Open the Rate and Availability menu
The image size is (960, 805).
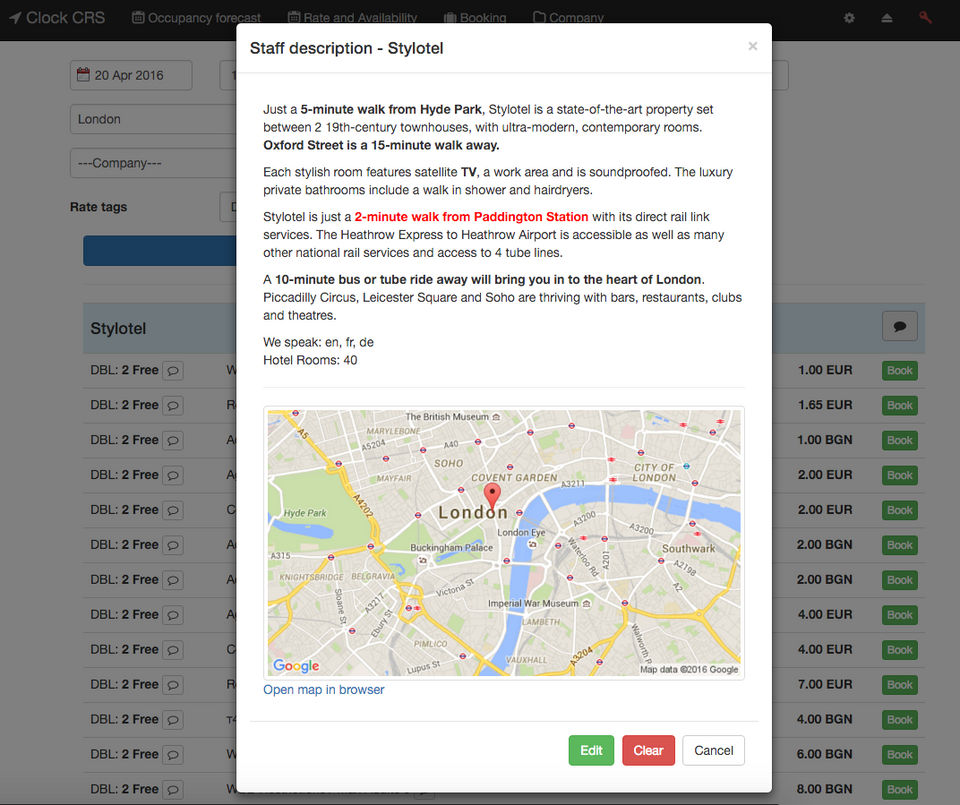click(353, 18)
